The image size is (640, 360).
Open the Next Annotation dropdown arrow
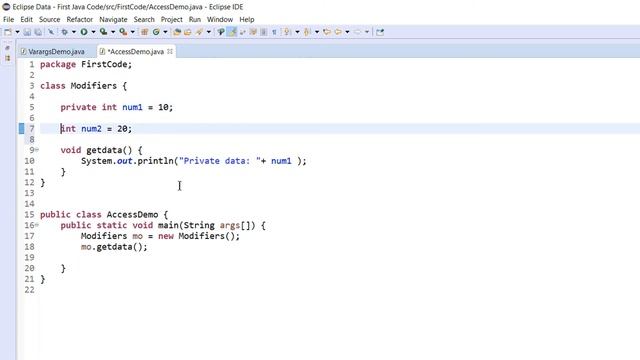click(297, 32)
